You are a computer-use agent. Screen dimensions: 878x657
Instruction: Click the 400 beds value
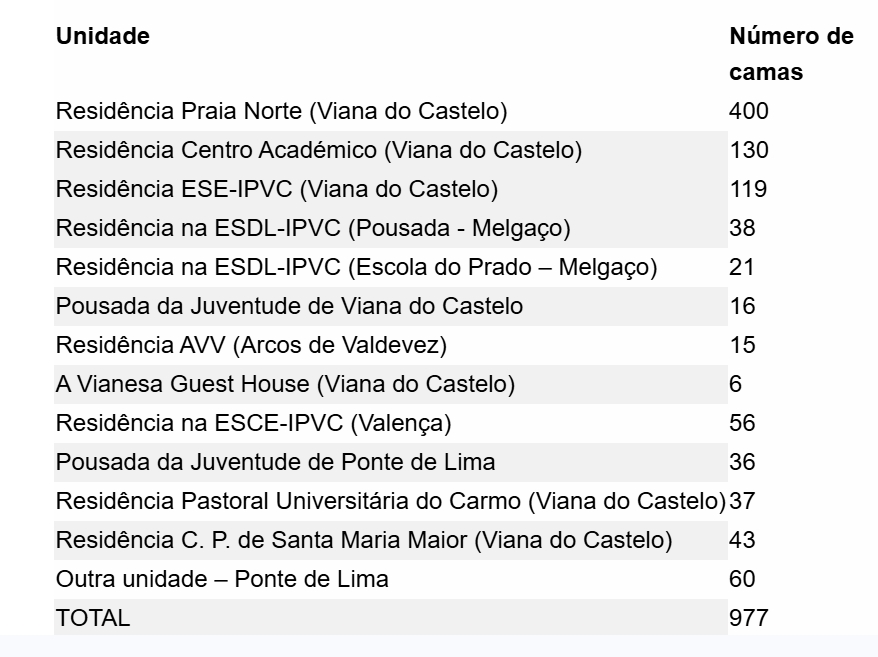pos(749,111)
